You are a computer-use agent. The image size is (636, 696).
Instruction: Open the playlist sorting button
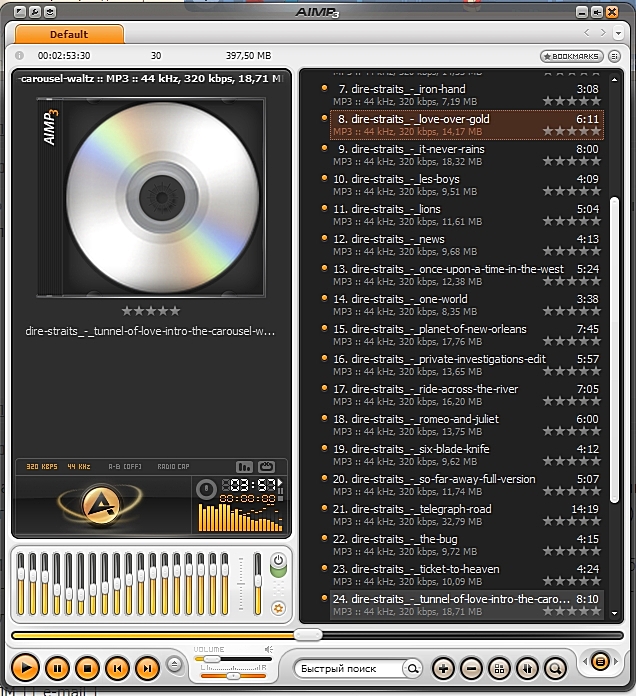[527, 668]
